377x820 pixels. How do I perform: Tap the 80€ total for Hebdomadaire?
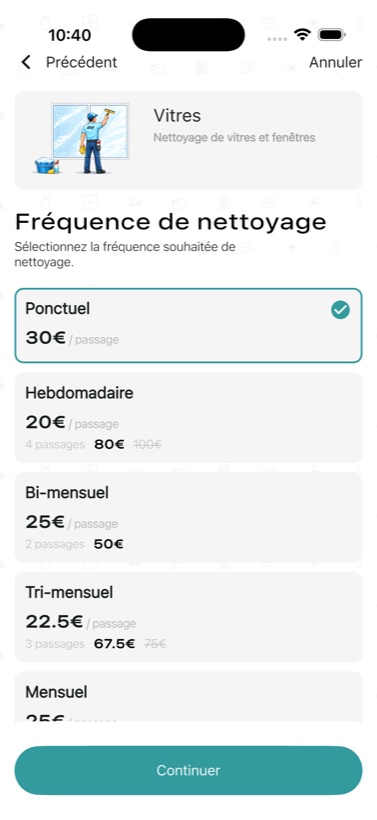click(109, 445)
